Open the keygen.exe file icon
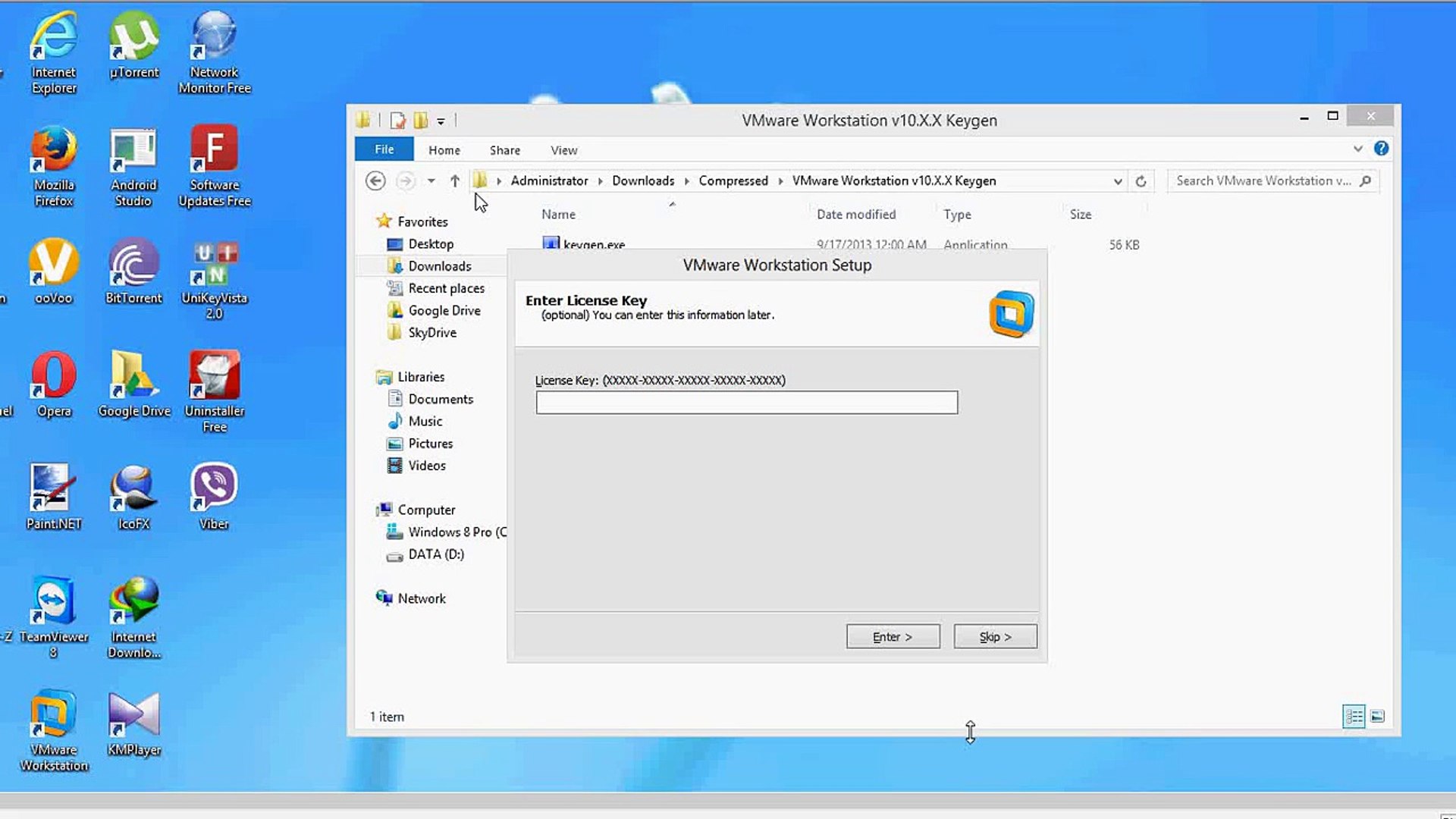Viewport: 1456px width, 819px height. coord(551,244)
